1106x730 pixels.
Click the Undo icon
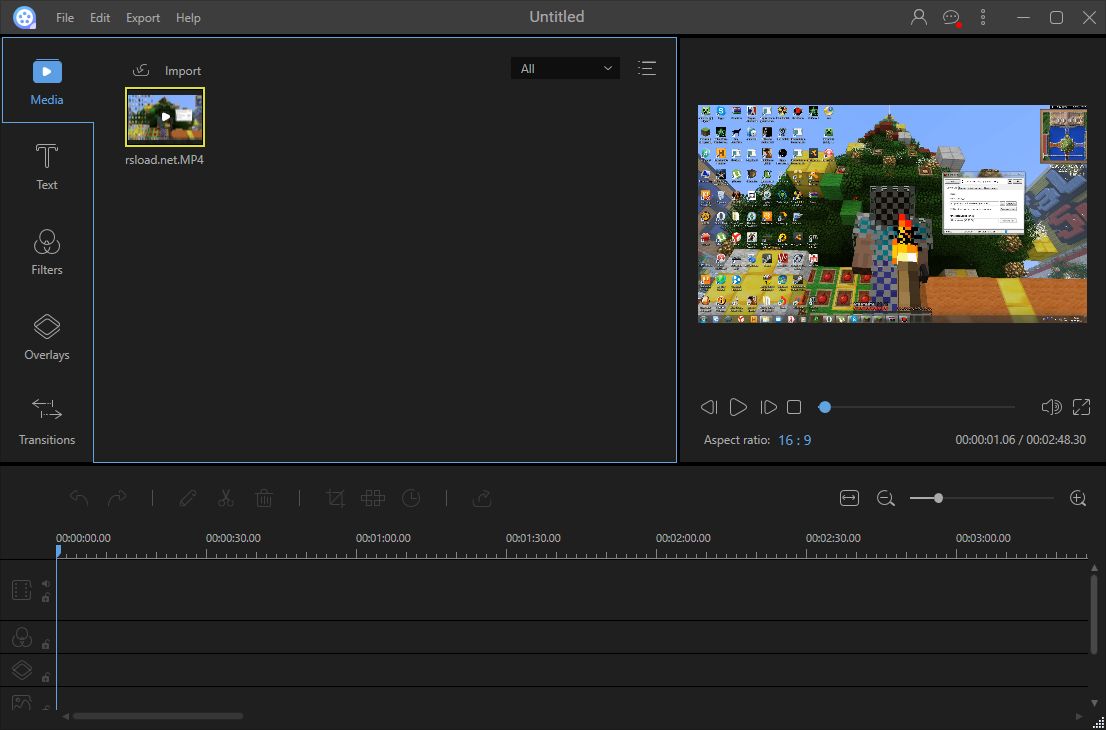pos(79,497)
